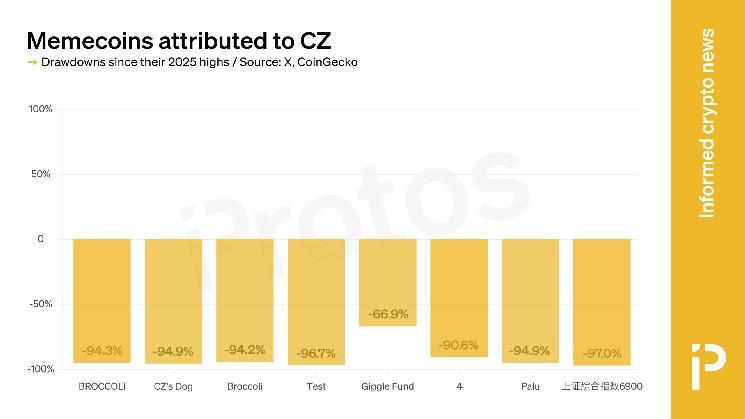
Task: Click the -66.9% value label
Action: pyautogui.click(x=388, y=314)
